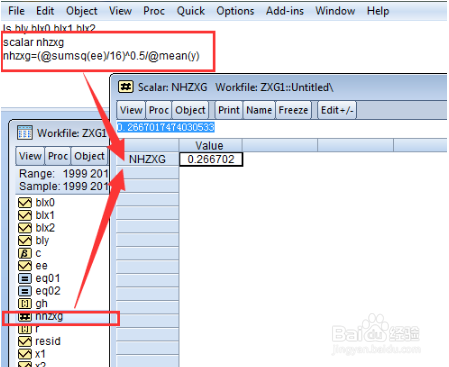The width and height of the screenshot is (449, 367).
Task: Click the Value column header
Action: pyautogui.click(x=209, y=146)
